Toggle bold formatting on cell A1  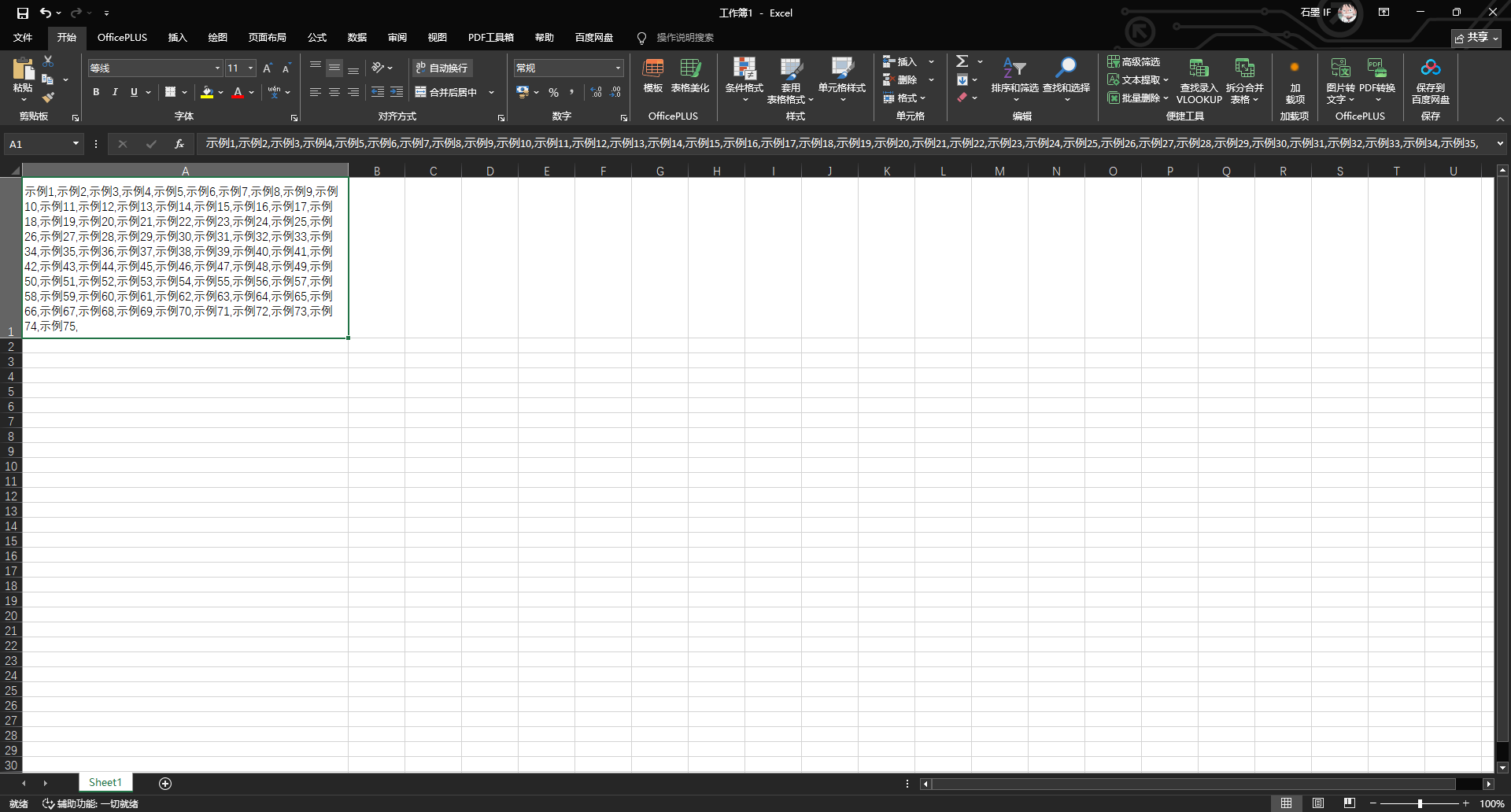pos(96,92)
